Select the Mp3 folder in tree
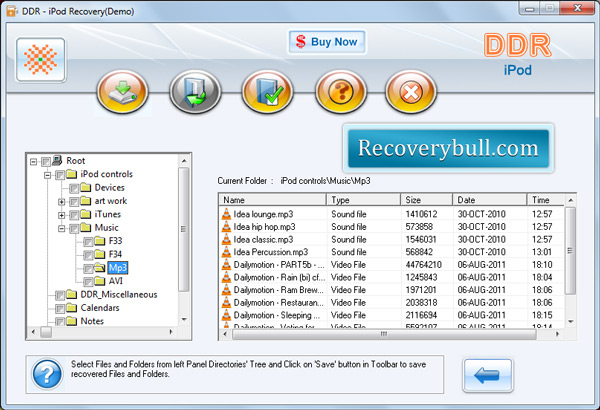 pos(117,268)
